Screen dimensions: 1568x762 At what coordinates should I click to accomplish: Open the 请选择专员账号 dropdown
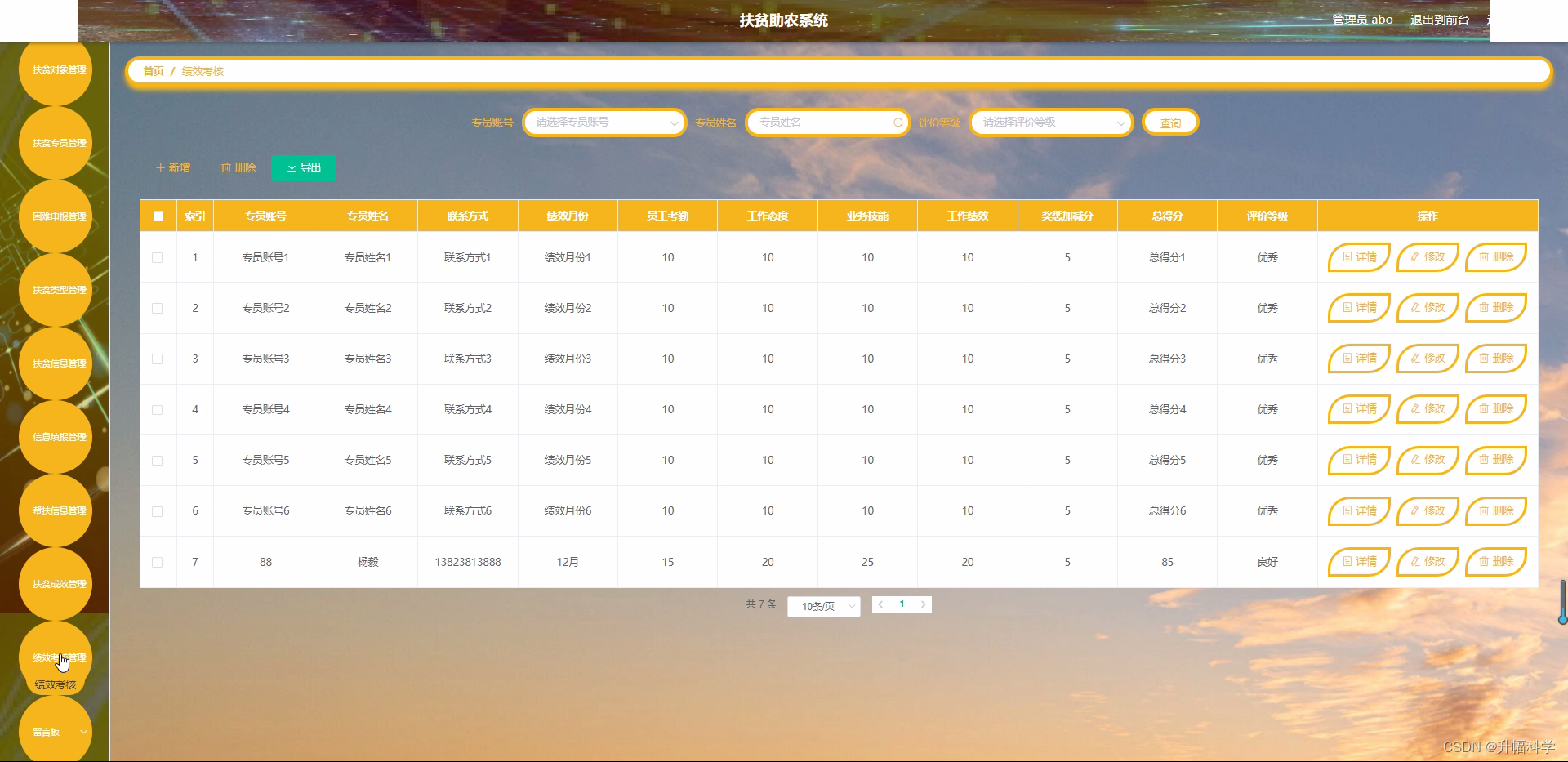pos(604,123)
